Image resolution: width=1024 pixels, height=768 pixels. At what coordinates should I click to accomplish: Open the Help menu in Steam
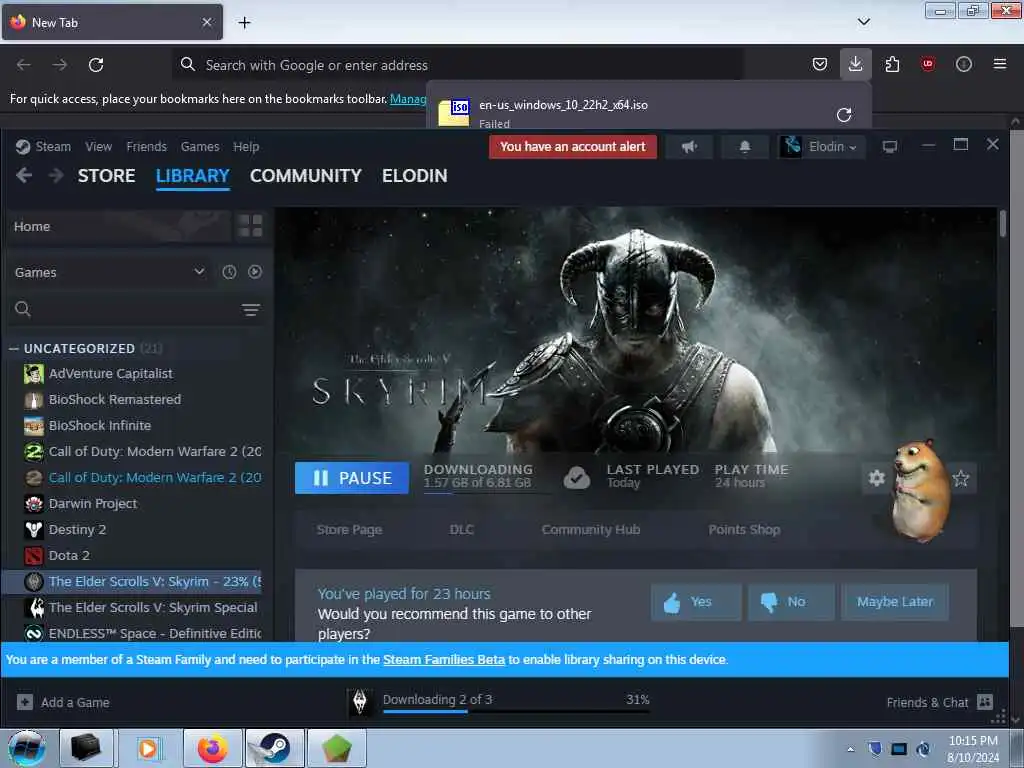point(246,146)
